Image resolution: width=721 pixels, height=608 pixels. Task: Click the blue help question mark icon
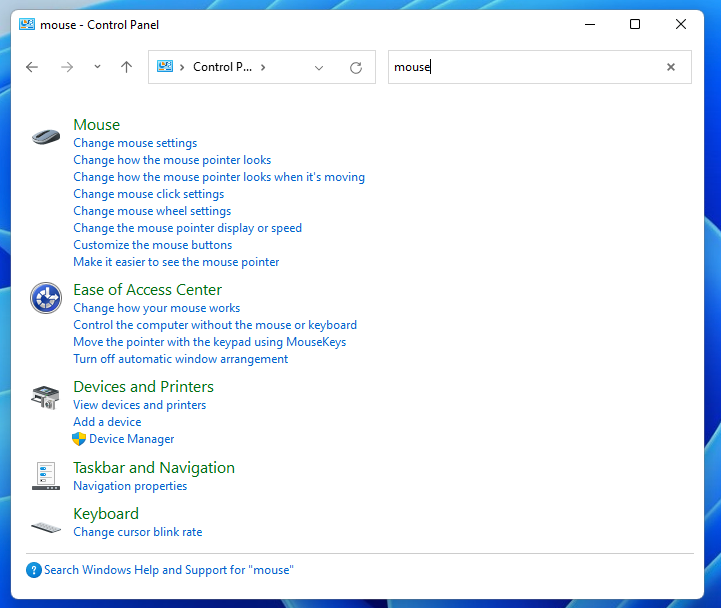[34, 570]
